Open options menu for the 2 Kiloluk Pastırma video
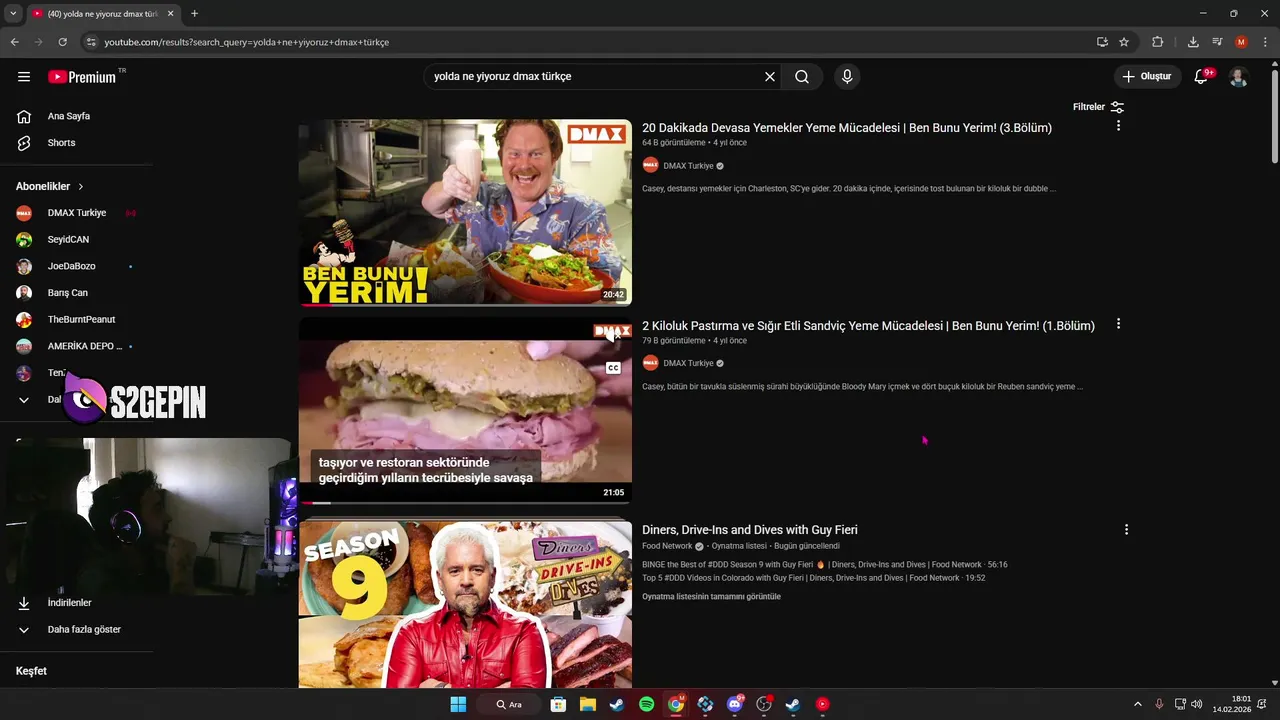 click(1118, 324)
